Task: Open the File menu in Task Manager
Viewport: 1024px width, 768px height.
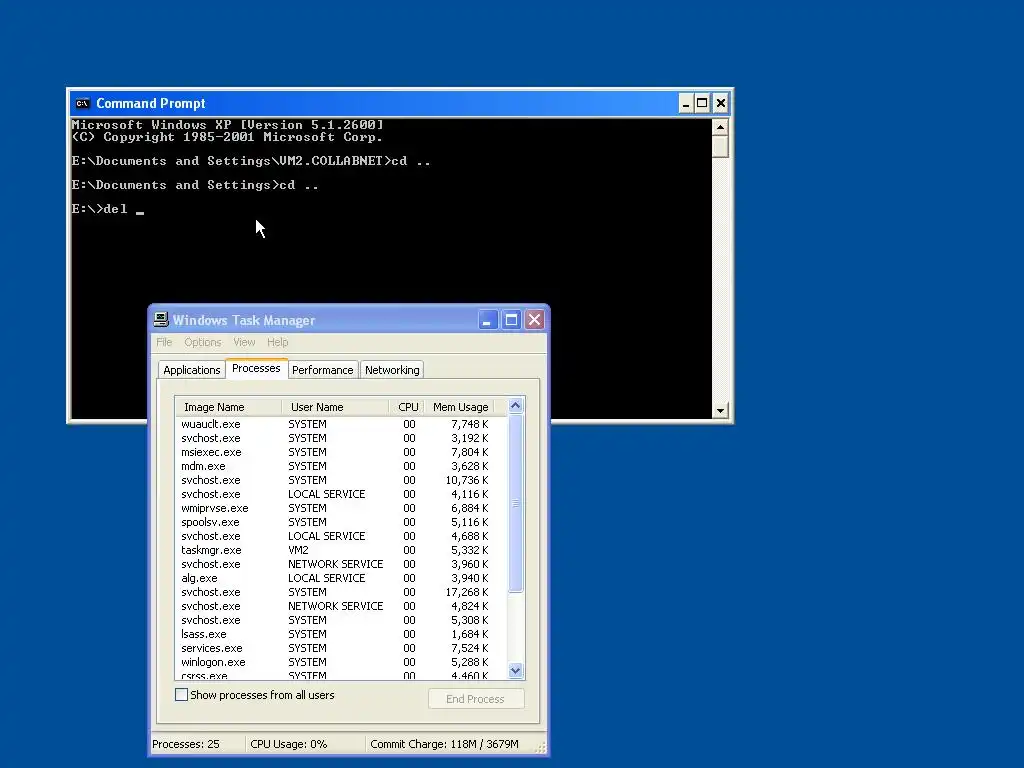Action: [164, 342]
